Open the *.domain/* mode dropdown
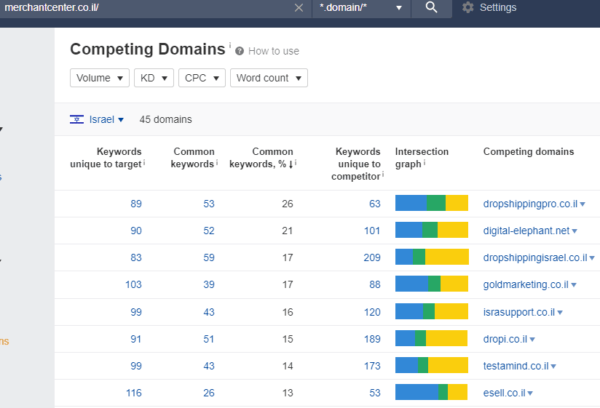This screenshot has width=600, height=408. tap(361, 8)
